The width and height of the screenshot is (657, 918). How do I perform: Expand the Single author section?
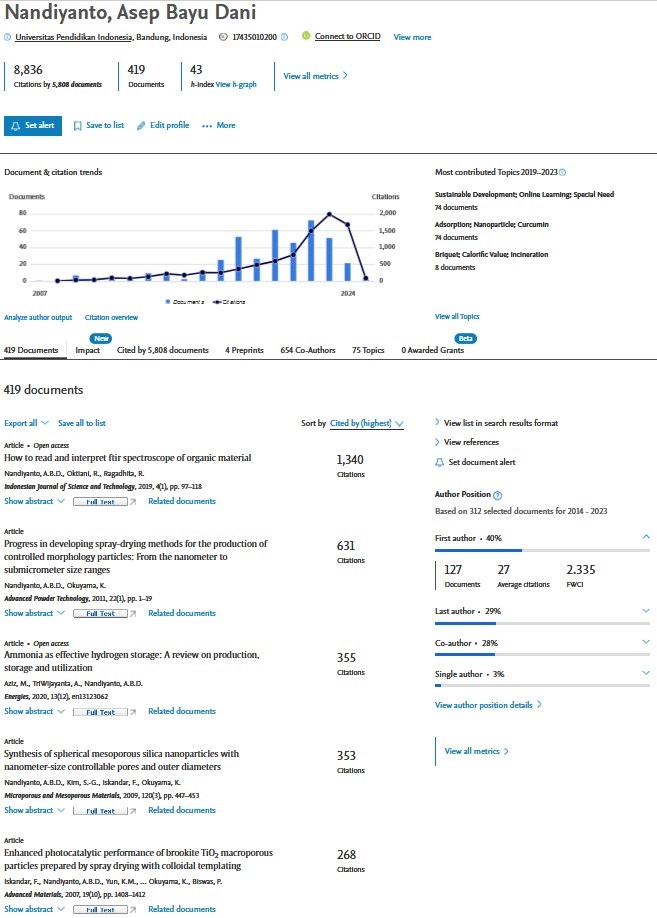646,673
